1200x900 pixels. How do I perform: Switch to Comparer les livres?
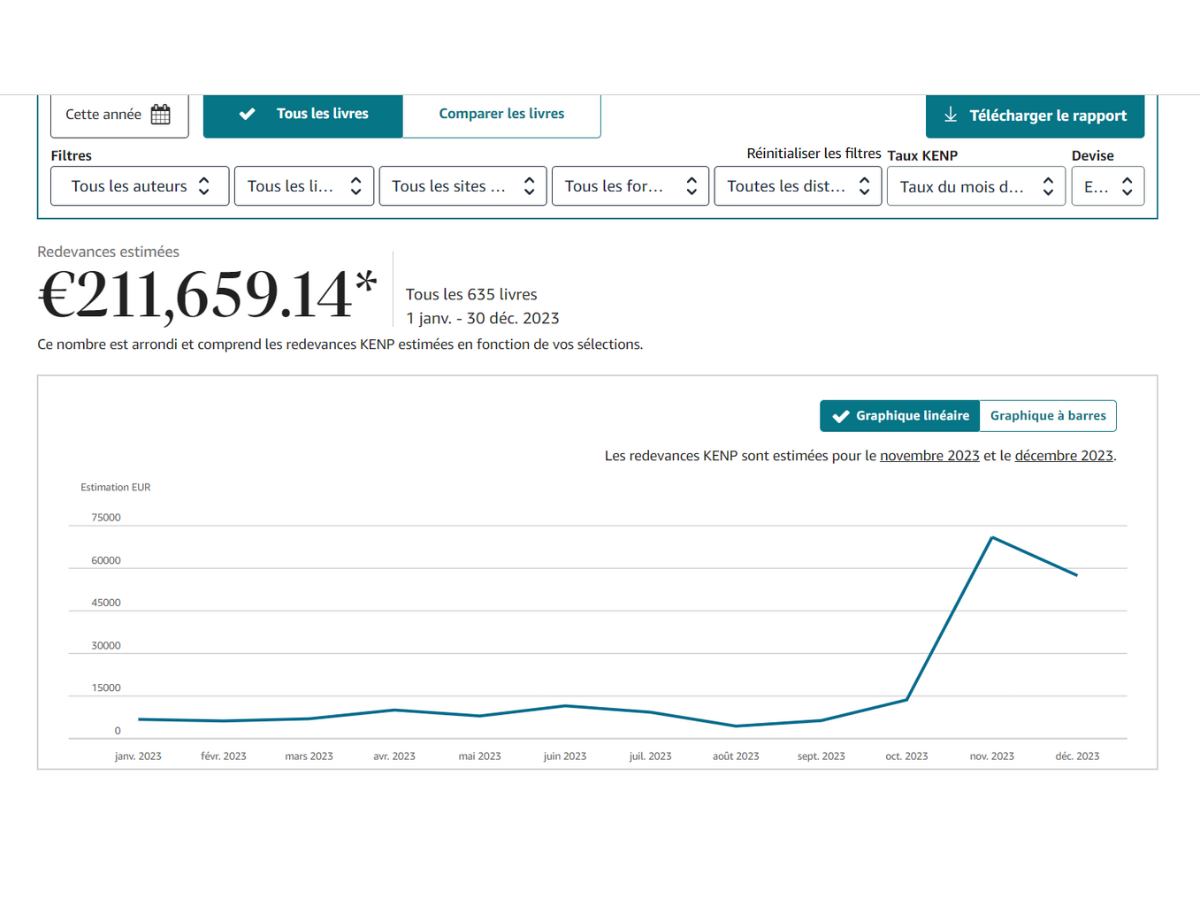(501, 114)
